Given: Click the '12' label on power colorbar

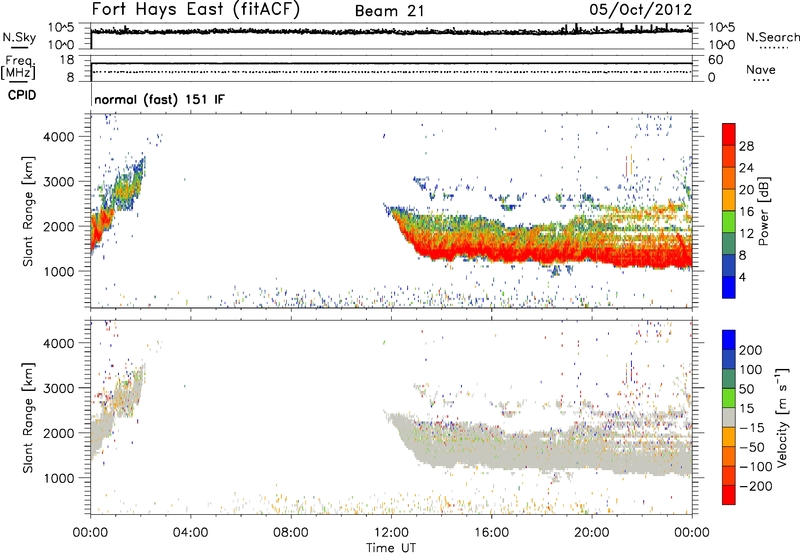Looking at the screenshot, I should click(746, 234).
